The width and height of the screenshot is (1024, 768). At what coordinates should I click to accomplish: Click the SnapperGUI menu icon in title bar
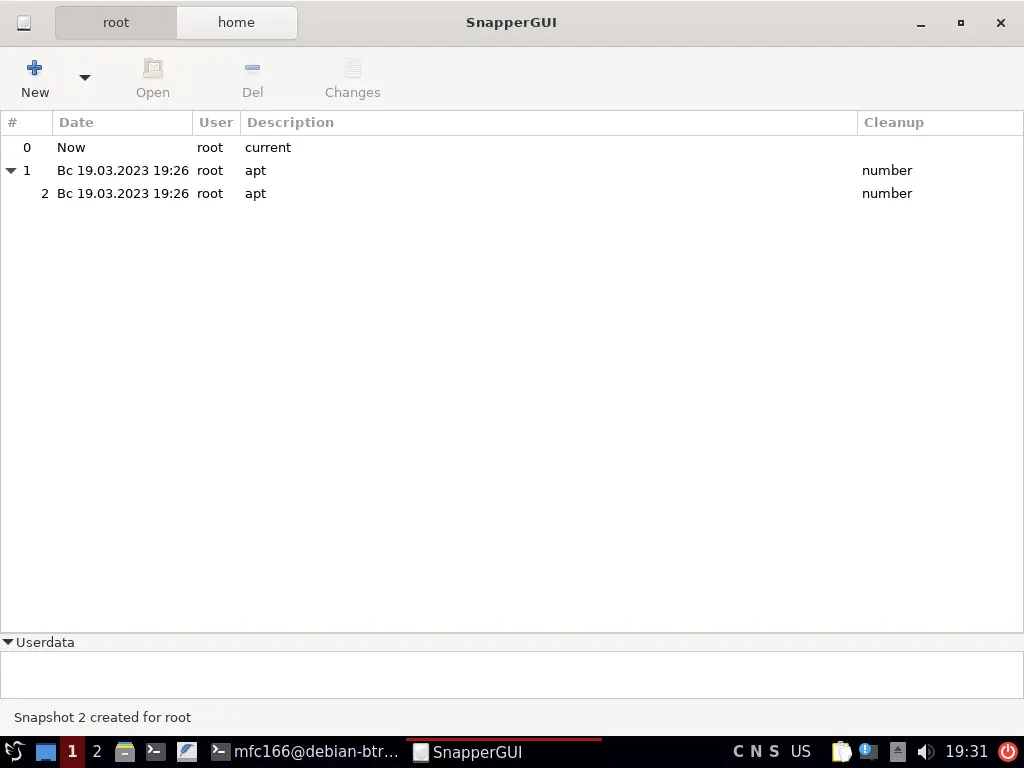coord(24,23)
